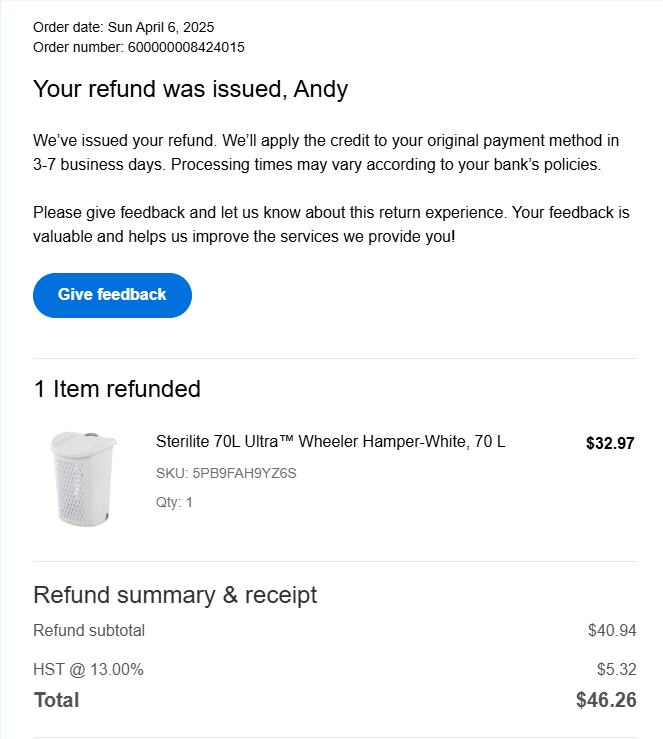Screen dimensions: 663x739
Task: Click the white hamper product thumbnail
Action: pos(83,476)
